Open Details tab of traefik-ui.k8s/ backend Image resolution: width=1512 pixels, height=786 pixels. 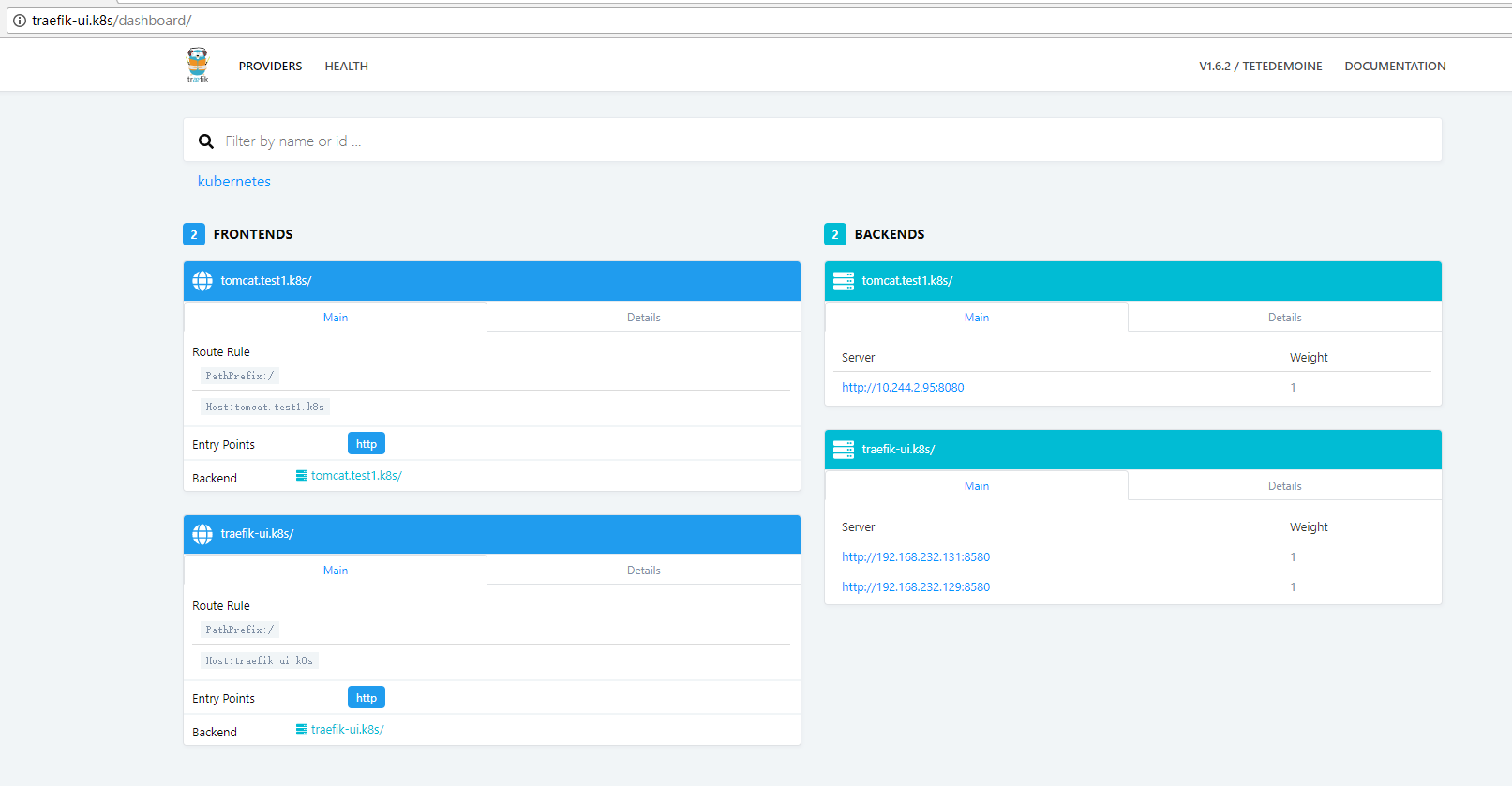coord(1285,486)
